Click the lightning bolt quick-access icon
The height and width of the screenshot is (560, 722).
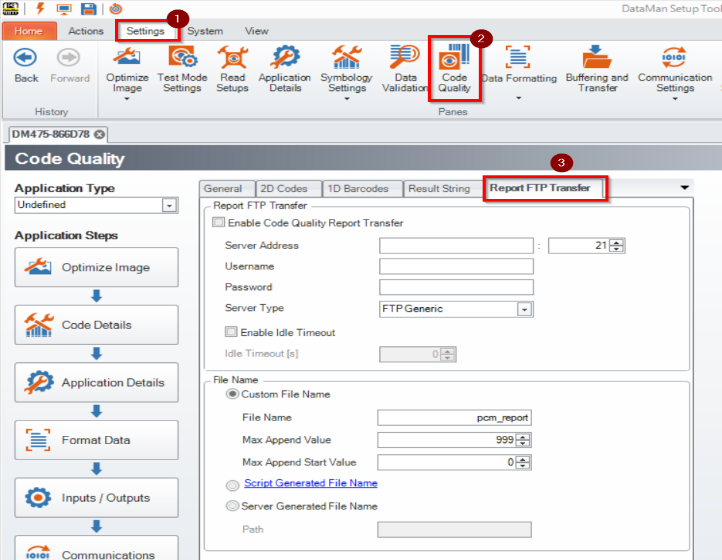pyautogui.click(x=41, y=9)
